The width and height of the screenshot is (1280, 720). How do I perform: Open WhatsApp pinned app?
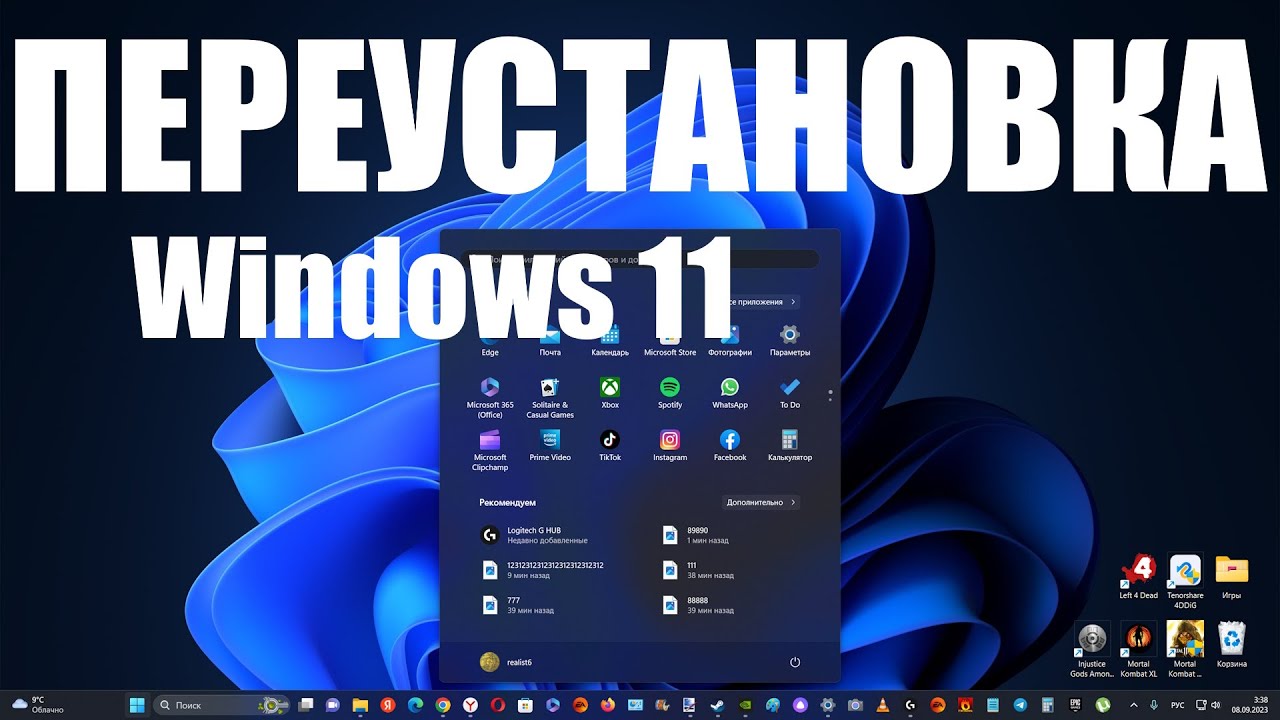tap(730, 392)
